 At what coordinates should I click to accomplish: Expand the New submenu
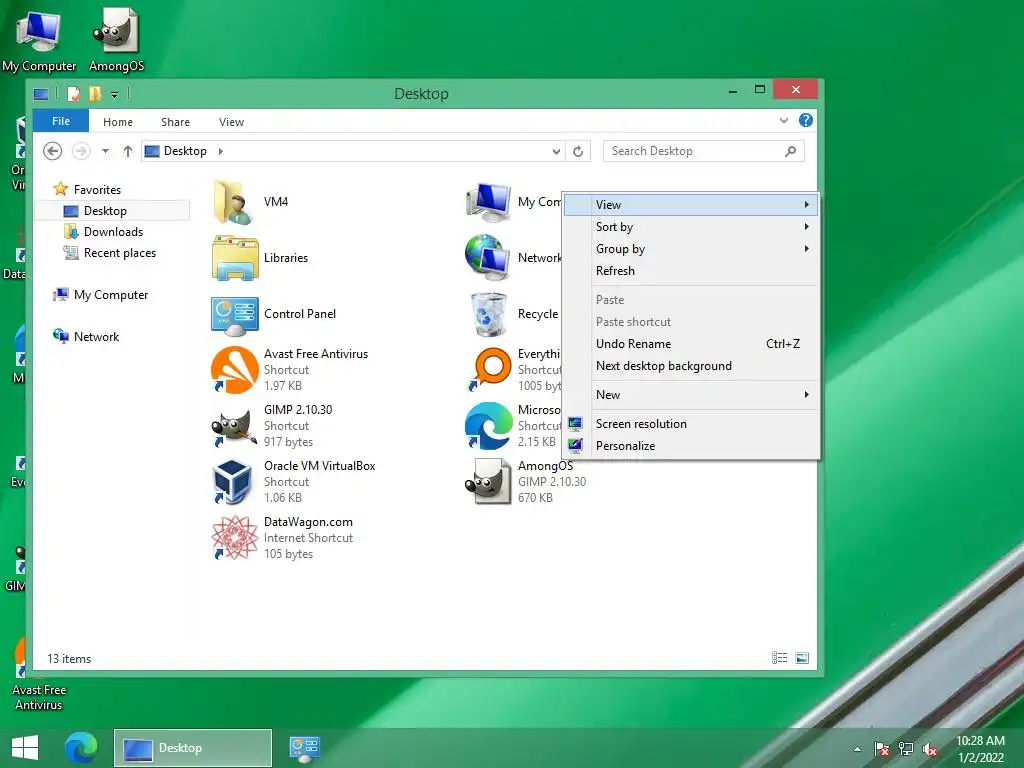[x=691, y=394]
